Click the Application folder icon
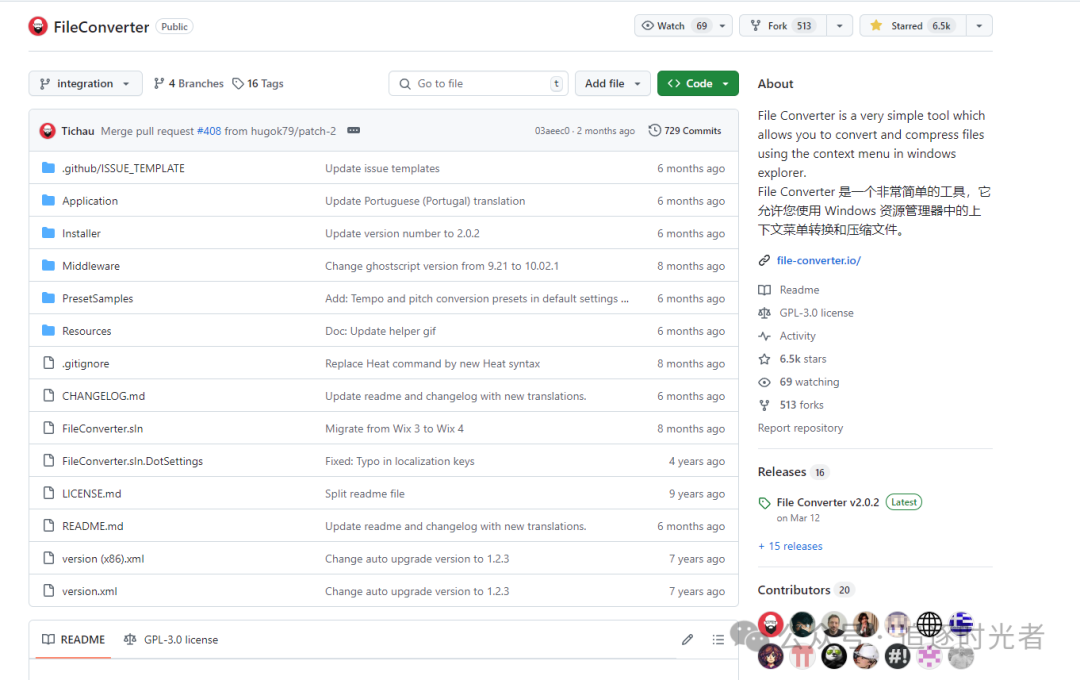The image size is (1080, 680). tap(48, 200)
